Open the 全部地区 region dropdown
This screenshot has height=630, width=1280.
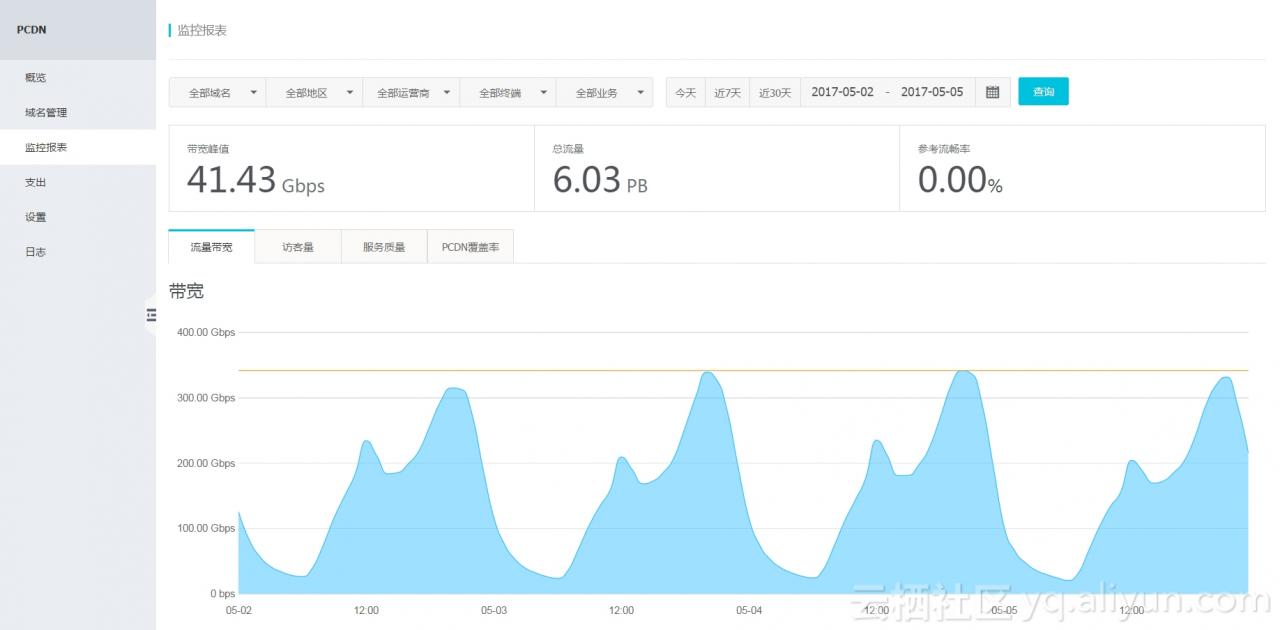click(x=314, y=92)
